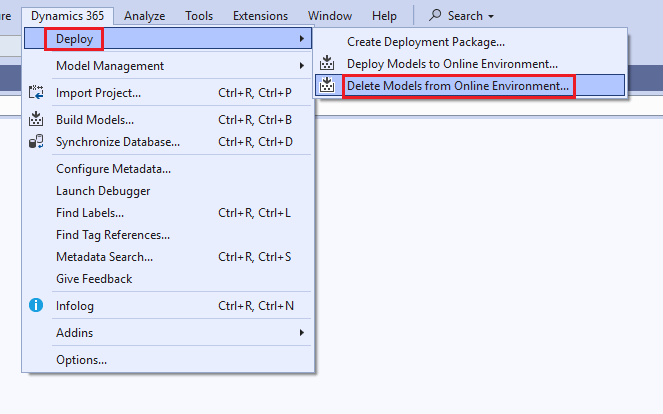Open the Extensions menu
663x414 pixels.
click(x=260, y=16)
